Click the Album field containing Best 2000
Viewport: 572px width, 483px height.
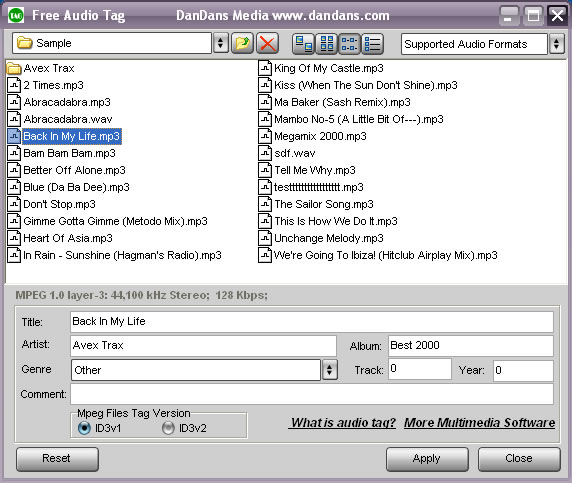click(x=471, y=345)
